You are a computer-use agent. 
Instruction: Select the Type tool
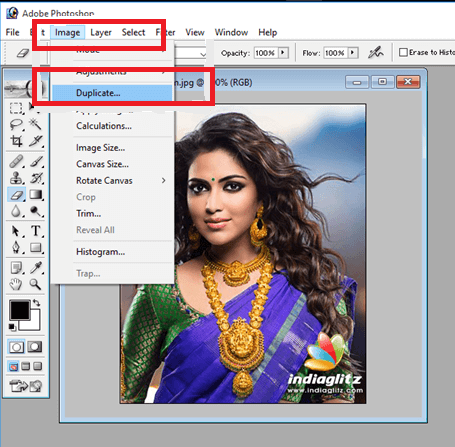coord(35,231)
